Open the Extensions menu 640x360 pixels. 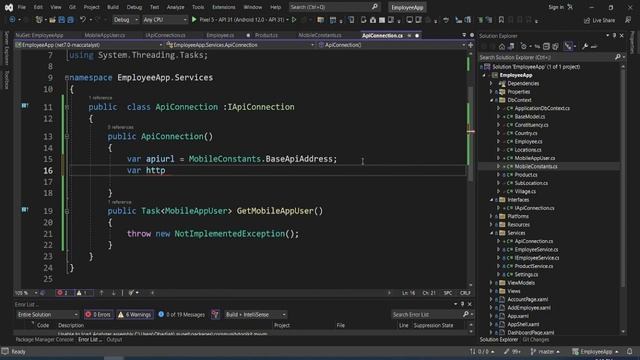coord(224,7)
